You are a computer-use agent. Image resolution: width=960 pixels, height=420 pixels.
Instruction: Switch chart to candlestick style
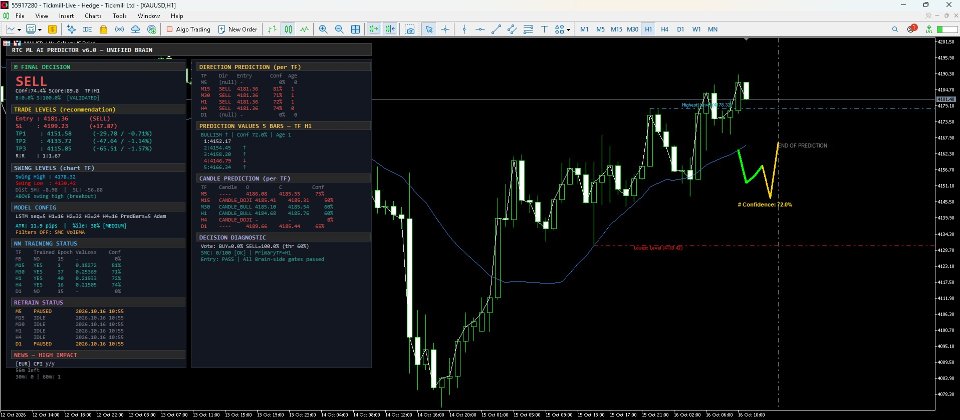tap(288, 29)
